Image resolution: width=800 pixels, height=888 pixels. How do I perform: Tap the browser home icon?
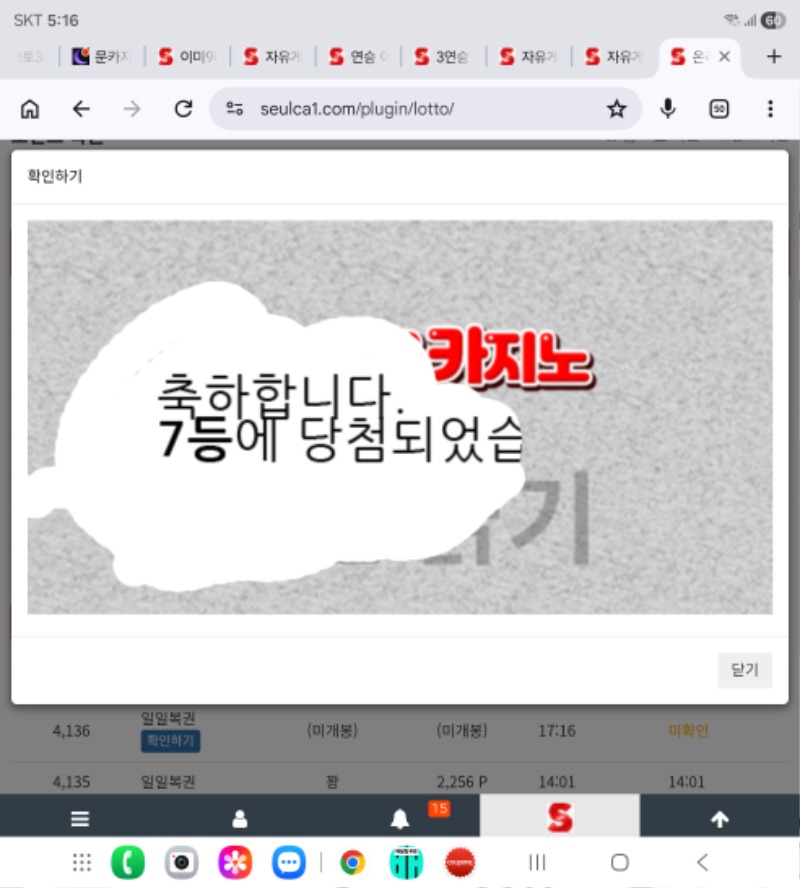pyautogui.click(x=30, y=109)
